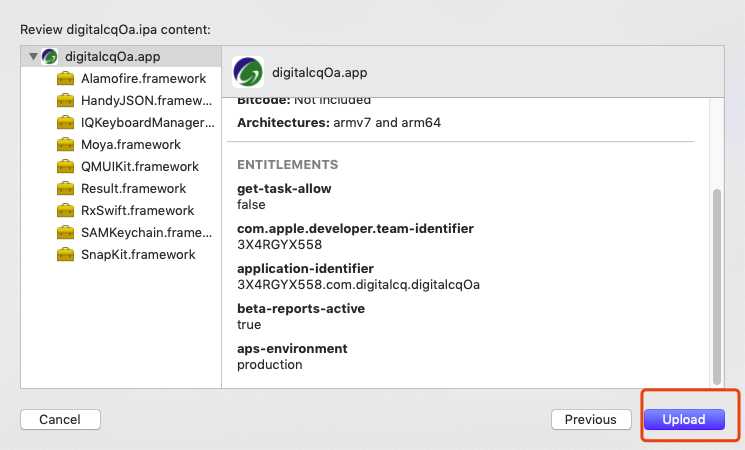Select digitalcqOa.app tree row label

pyautogui.click(x=113, y=57)
